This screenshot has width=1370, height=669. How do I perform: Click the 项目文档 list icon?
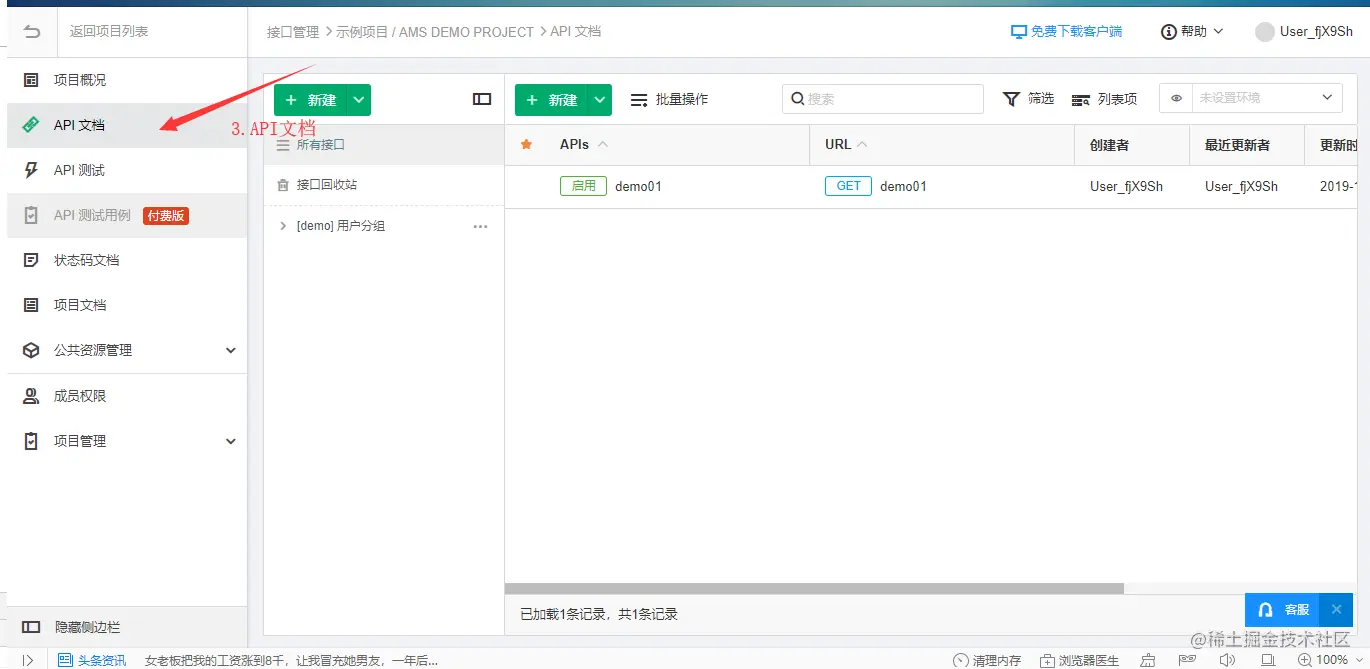click(x=31, y=305)
